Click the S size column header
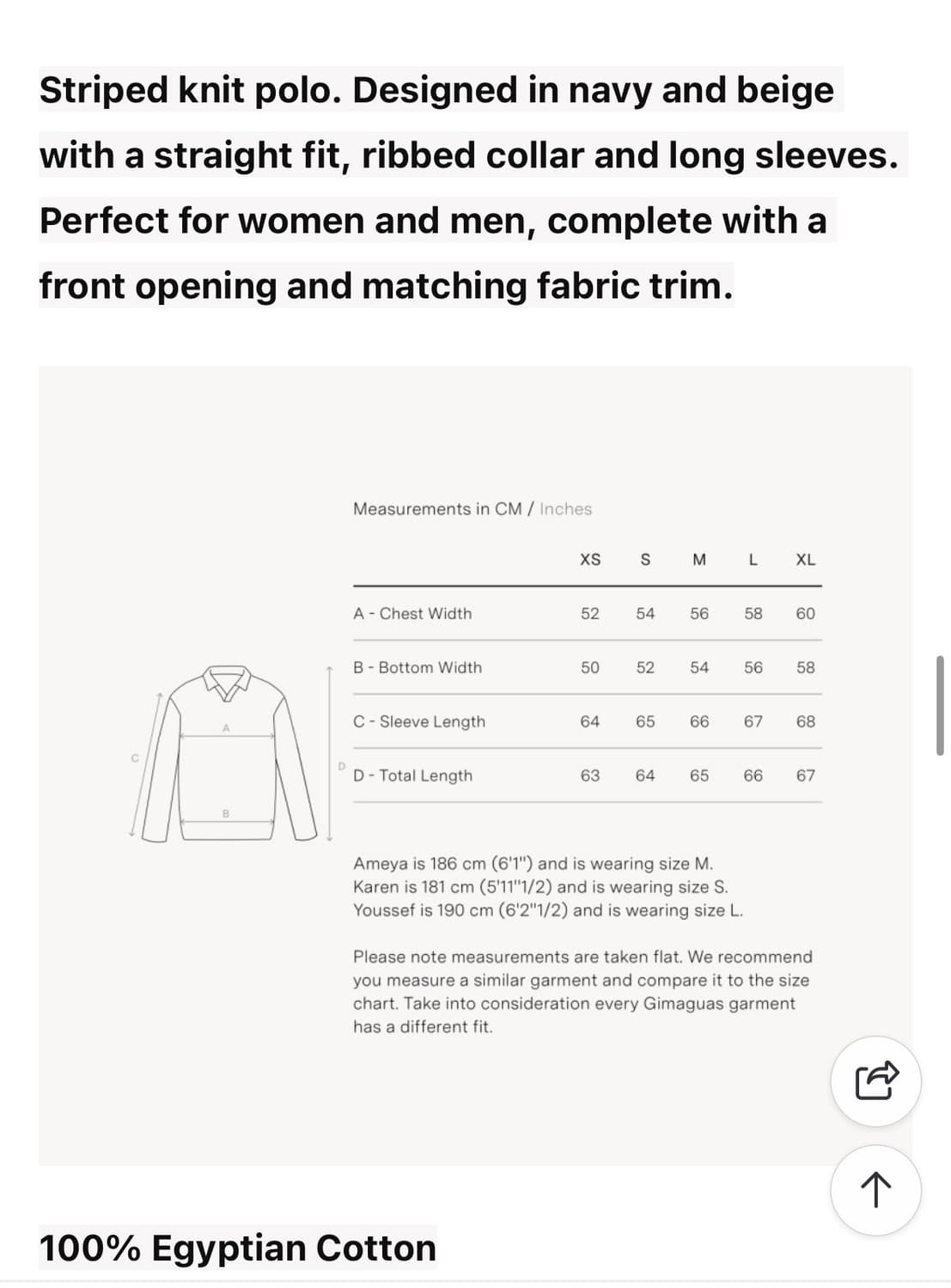Viewport: 951px width, 1288px height. click(x=645, y=560)
